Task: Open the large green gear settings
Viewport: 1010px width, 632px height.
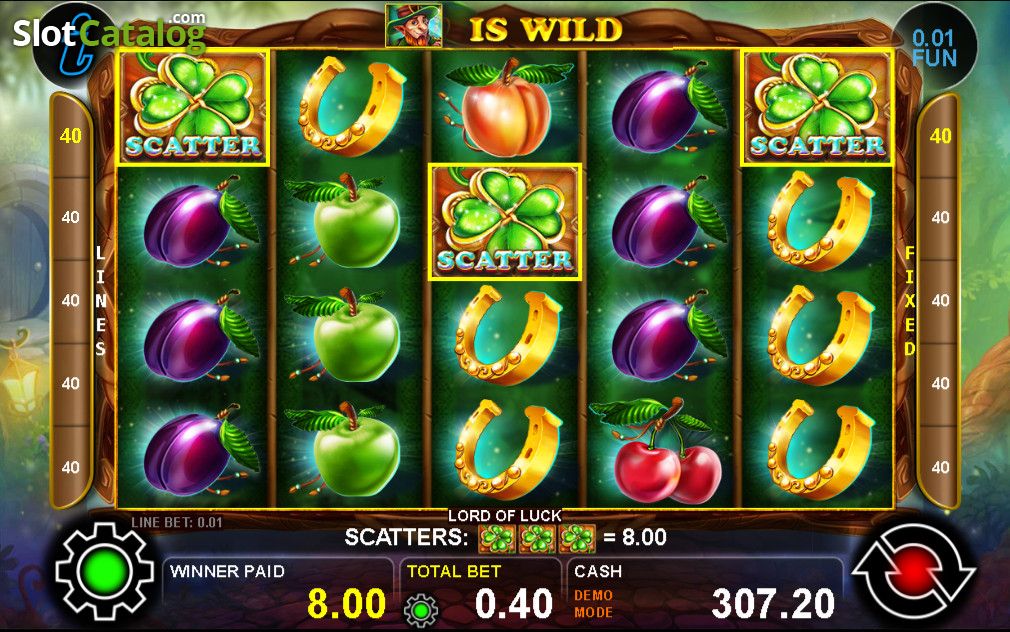Action: [104, 571]
